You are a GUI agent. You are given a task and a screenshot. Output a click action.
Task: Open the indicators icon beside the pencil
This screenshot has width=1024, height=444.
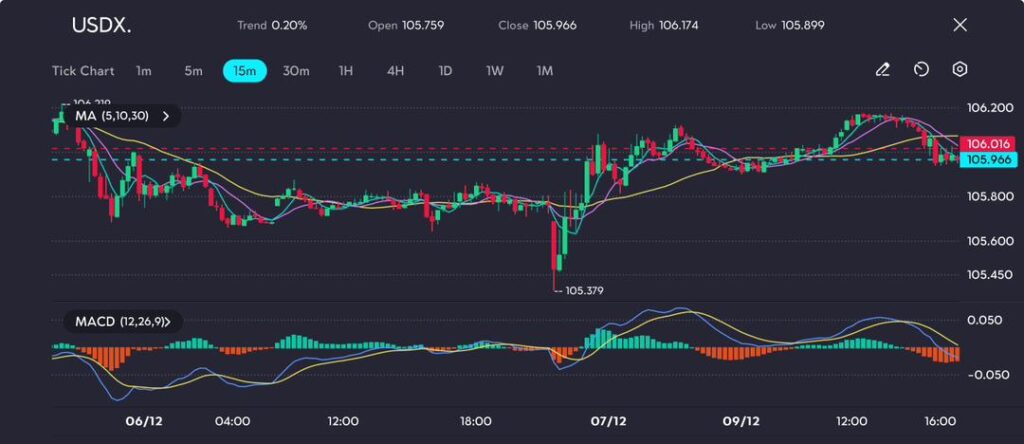pos(921,70)
